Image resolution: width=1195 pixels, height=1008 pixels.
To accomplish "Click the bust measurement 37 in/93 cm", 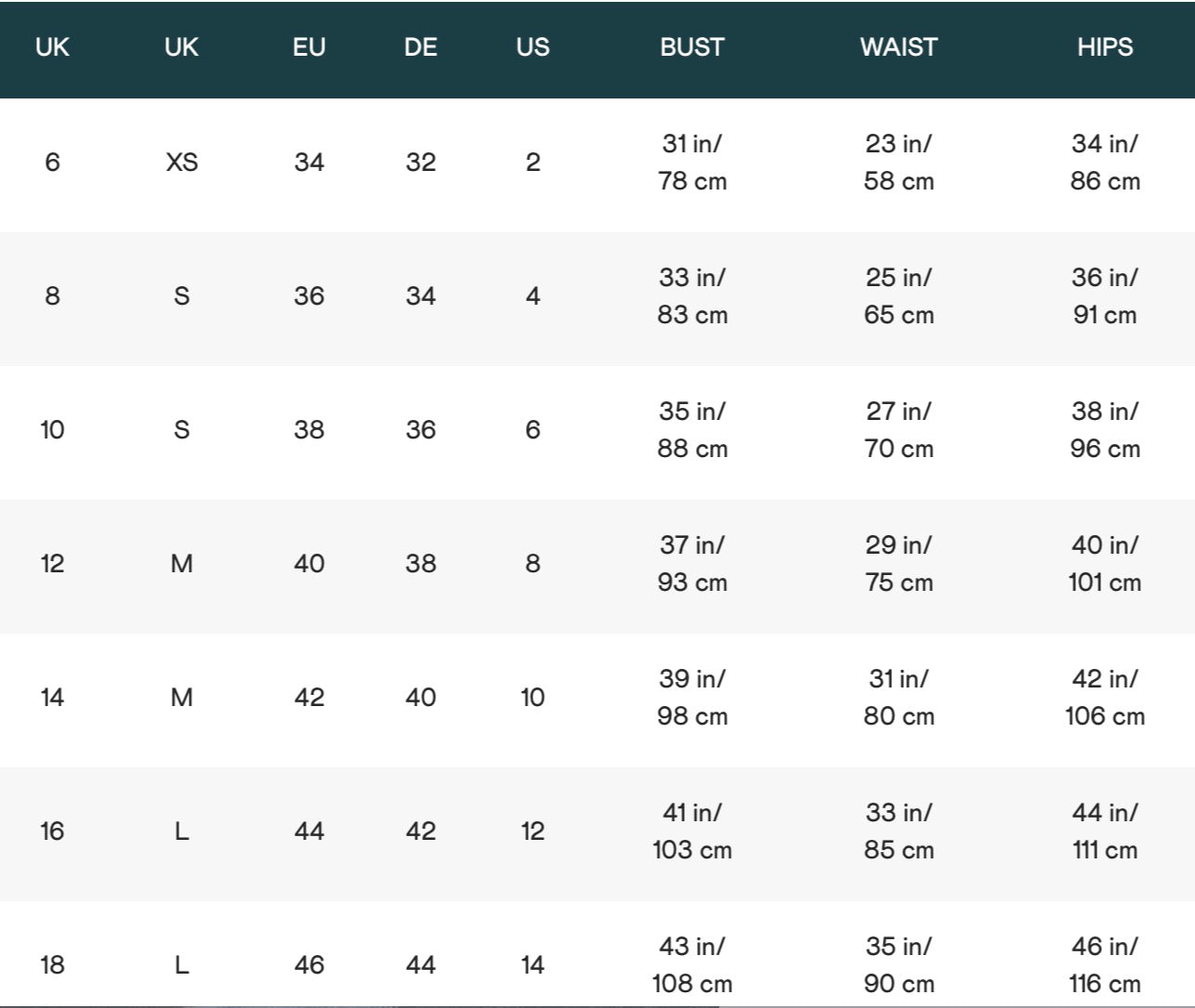I will 692,564.
